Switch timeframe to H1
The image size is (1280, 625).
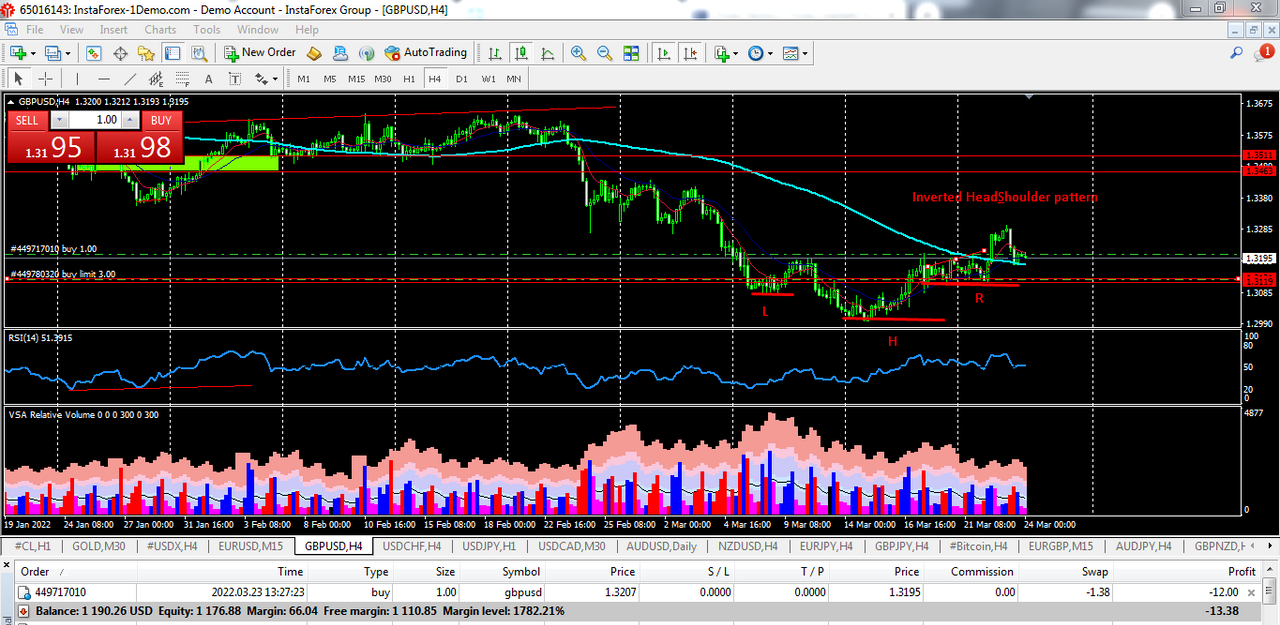tap(409, 78)
